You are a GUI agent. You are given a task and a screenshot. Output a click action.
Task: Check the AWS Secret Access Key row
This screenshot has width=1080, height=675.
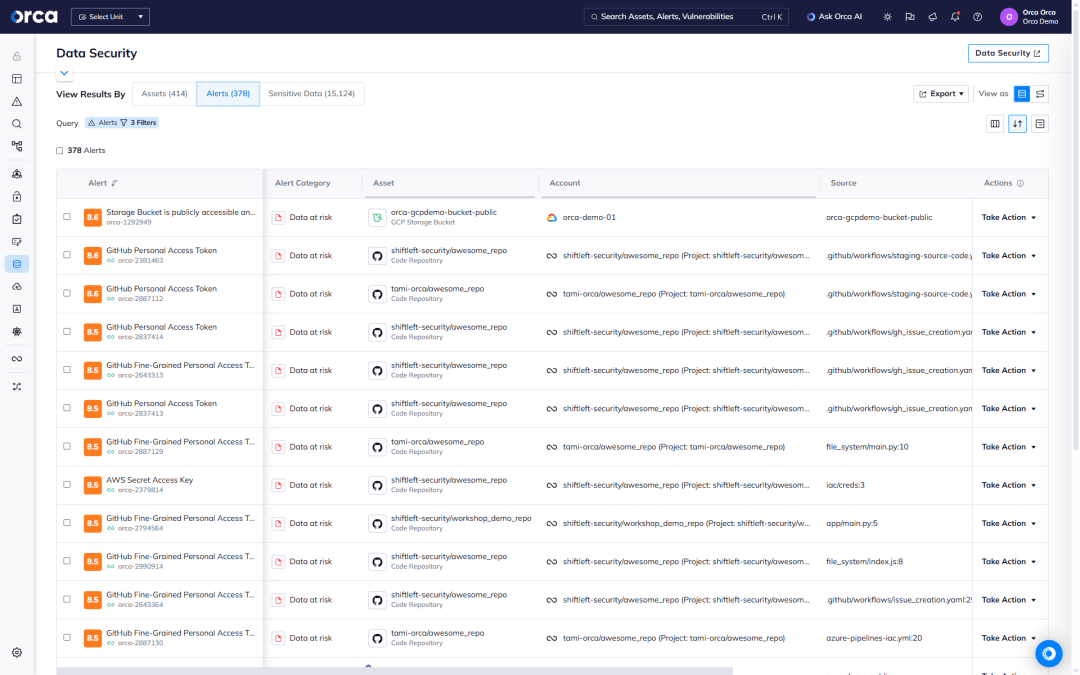67,484
